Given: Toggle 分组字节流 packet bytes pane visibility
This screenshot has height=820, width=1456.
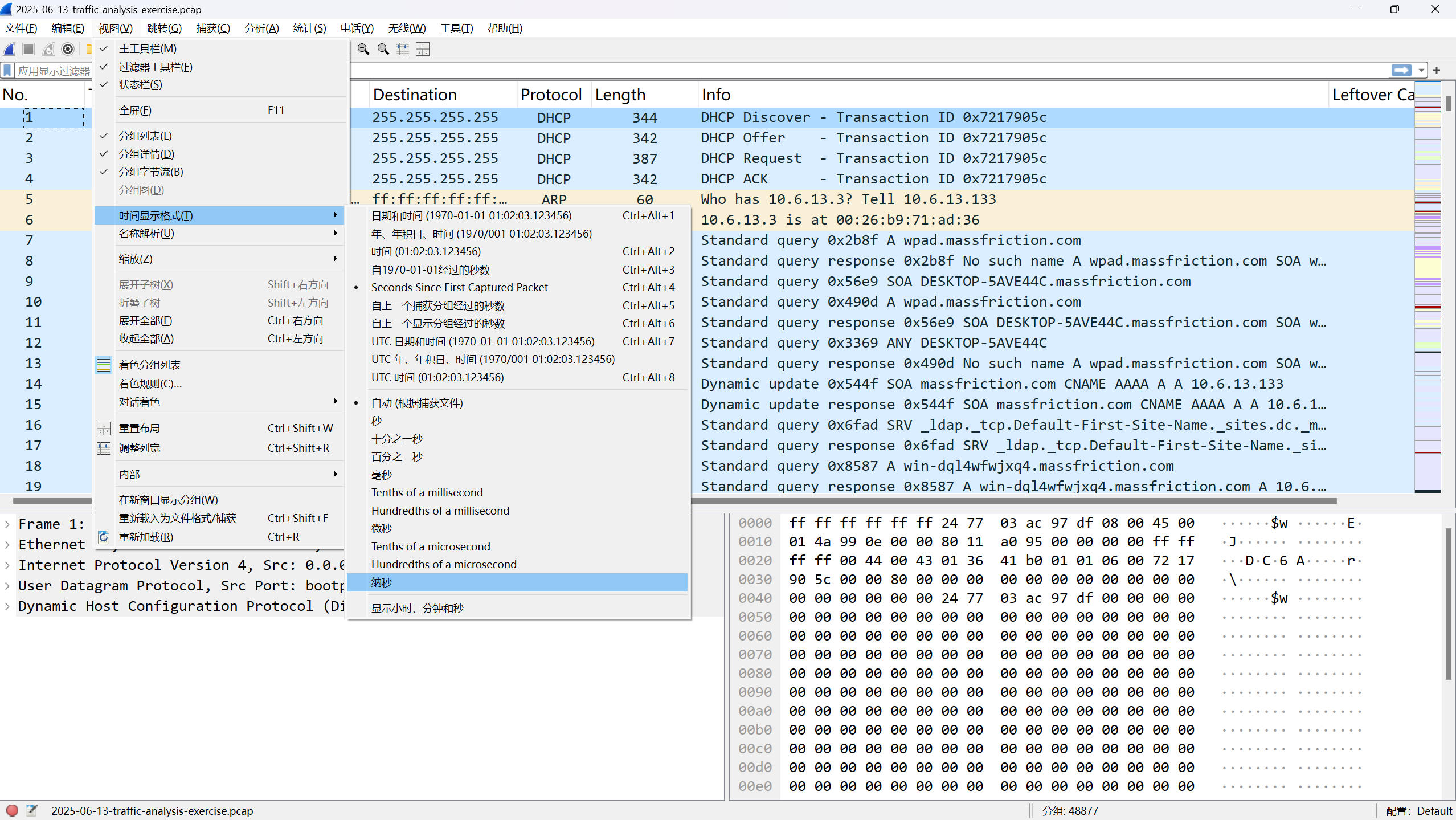Looking at the screenshot, I should 150,172.
